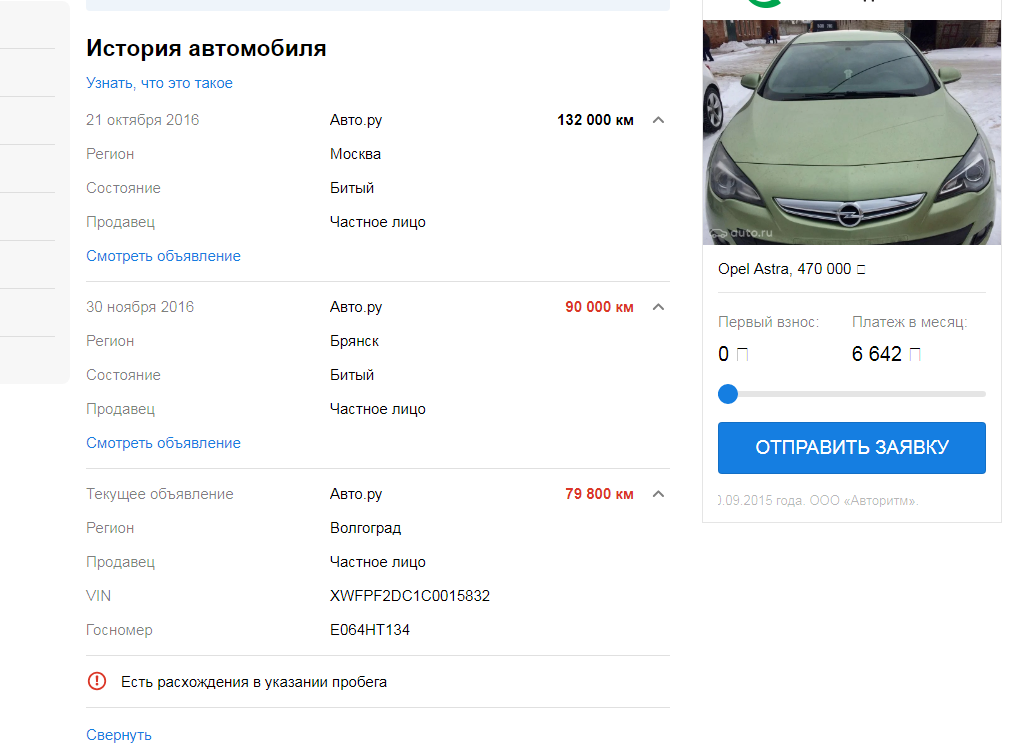Click the red 90 000 км mileage value
This screenshot has height=756, width=1027.
tap(599, 307)
